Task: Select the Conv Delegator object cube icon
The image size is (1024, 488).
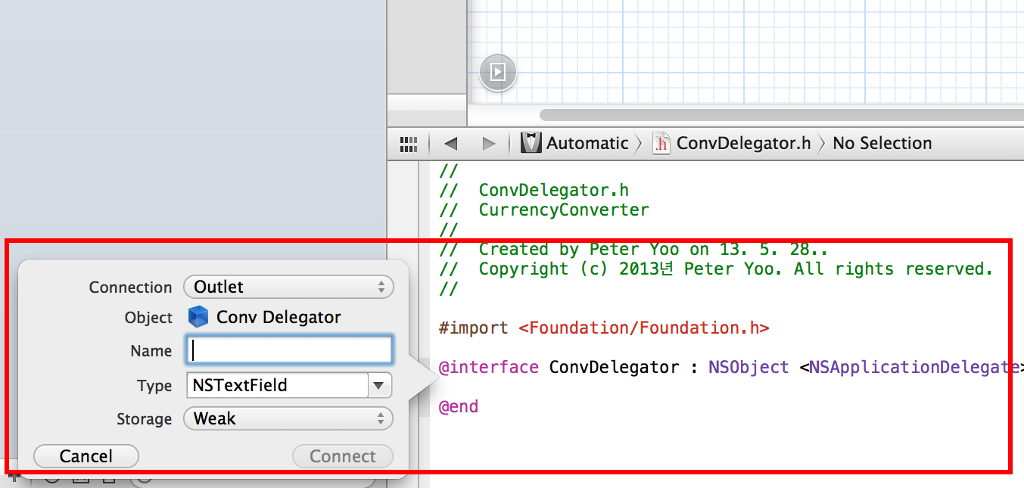Action: click(x=197, y=317)
